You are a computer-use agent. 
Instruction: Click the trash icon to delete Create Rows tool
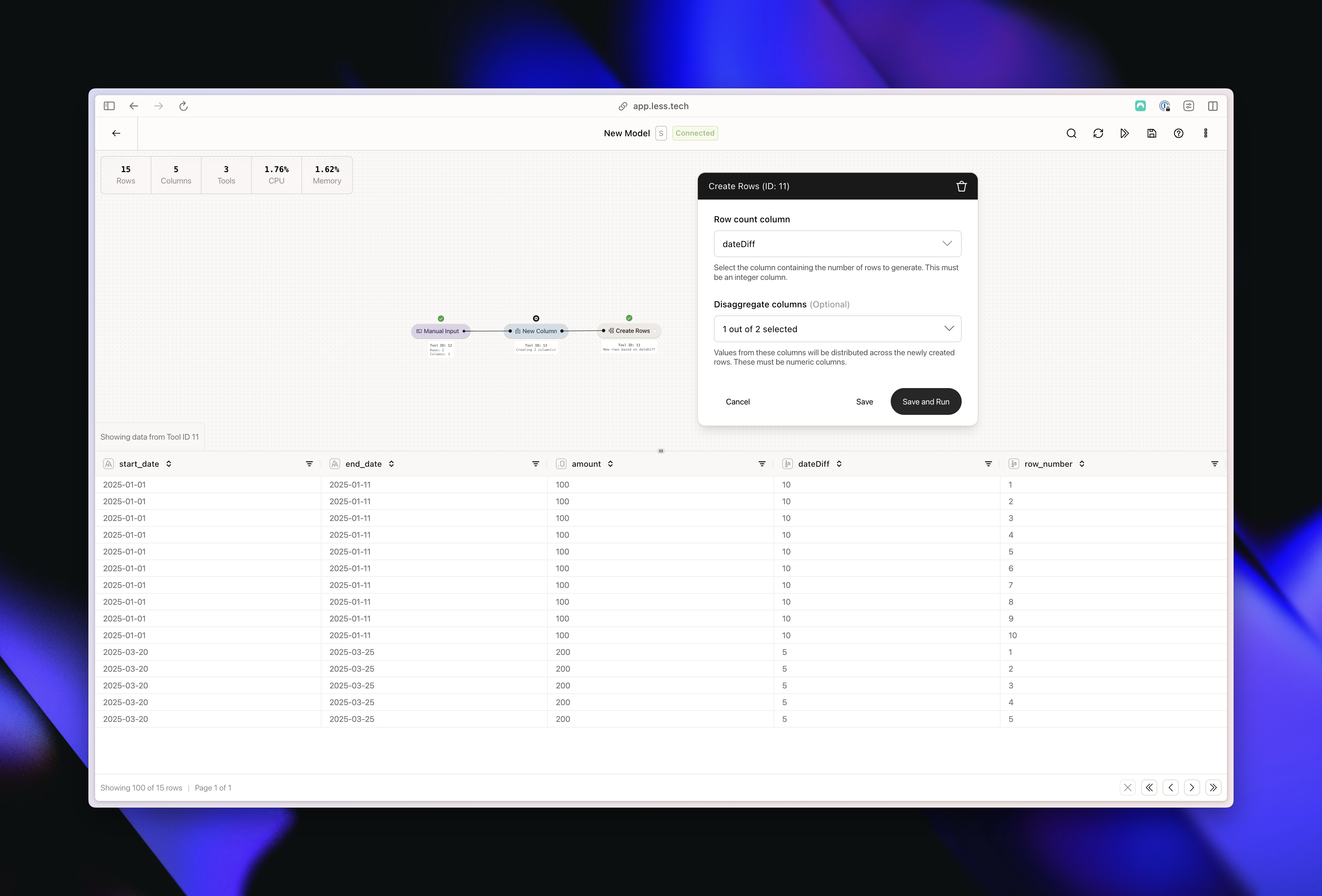(961, 186)
